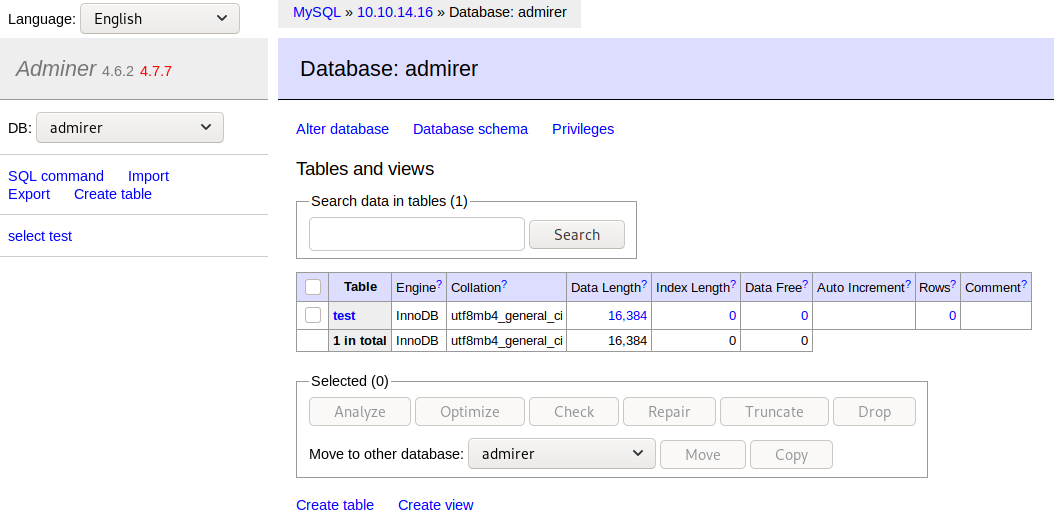Open the Import link

click(149, 176)
